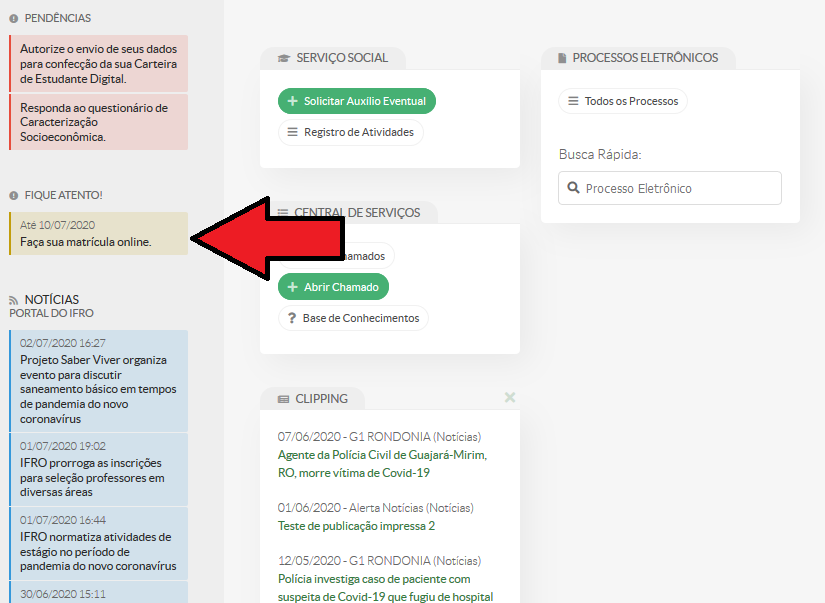Screen dimensions: 825x603
Task: Open Base de Conhecimentos
Action: [x=353, y=318]
